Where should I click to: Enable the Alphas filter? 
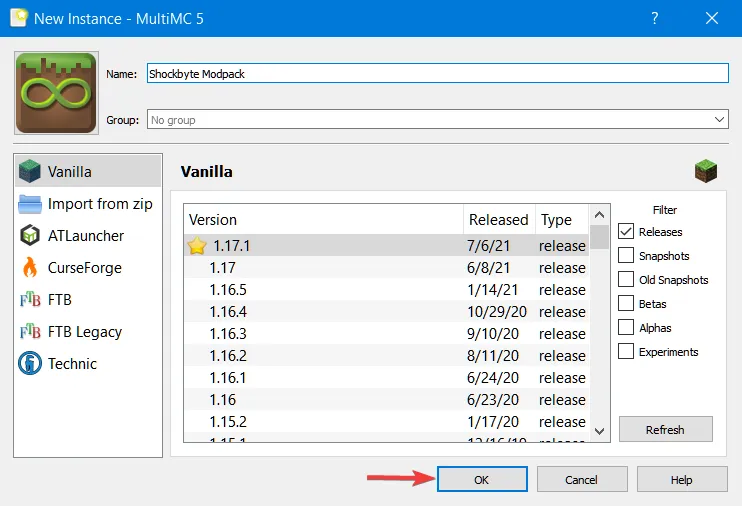point(626,327)
